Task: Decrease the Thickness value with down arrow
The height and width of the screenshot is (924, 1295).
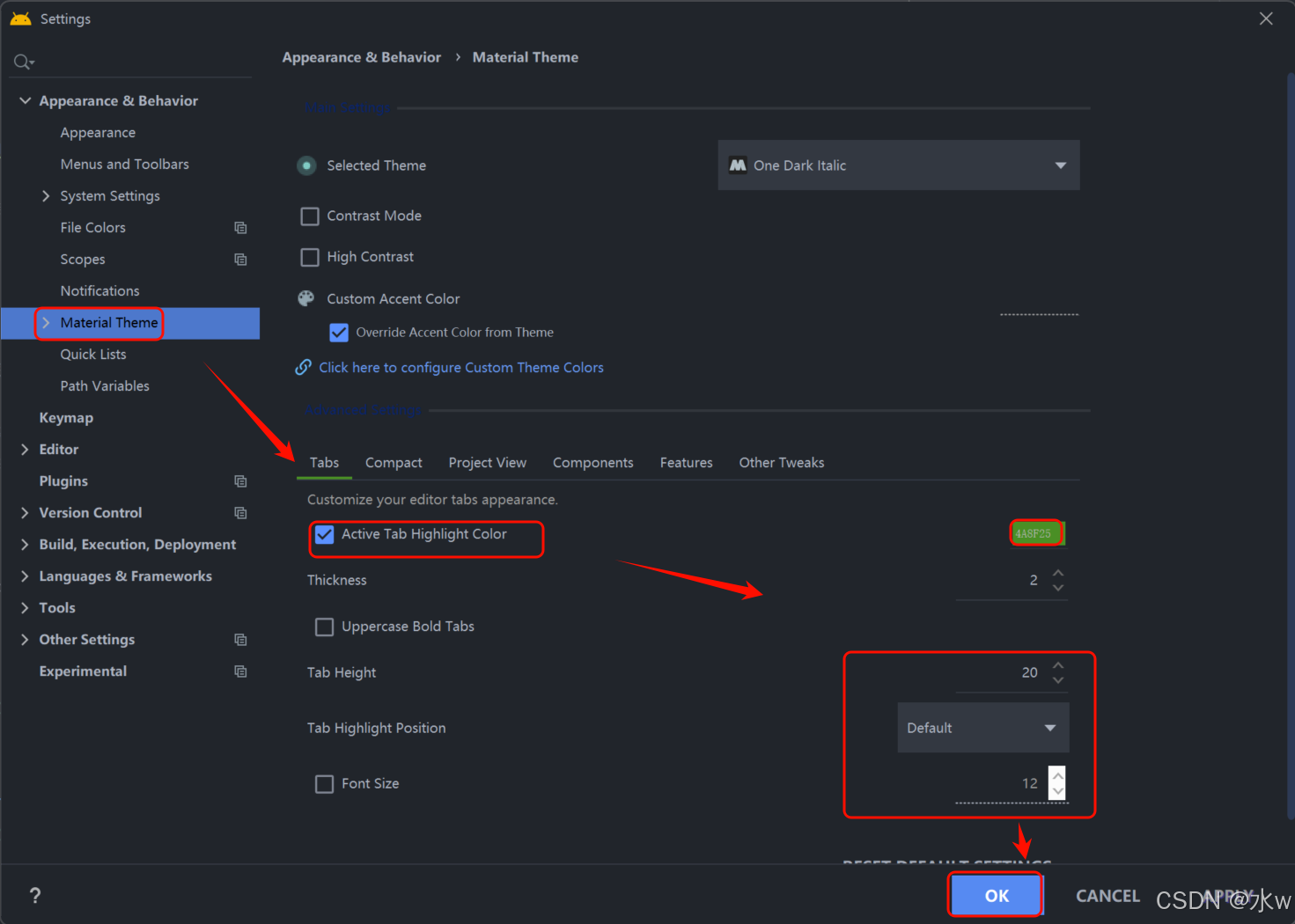Action: click(x=1058, y=587)
